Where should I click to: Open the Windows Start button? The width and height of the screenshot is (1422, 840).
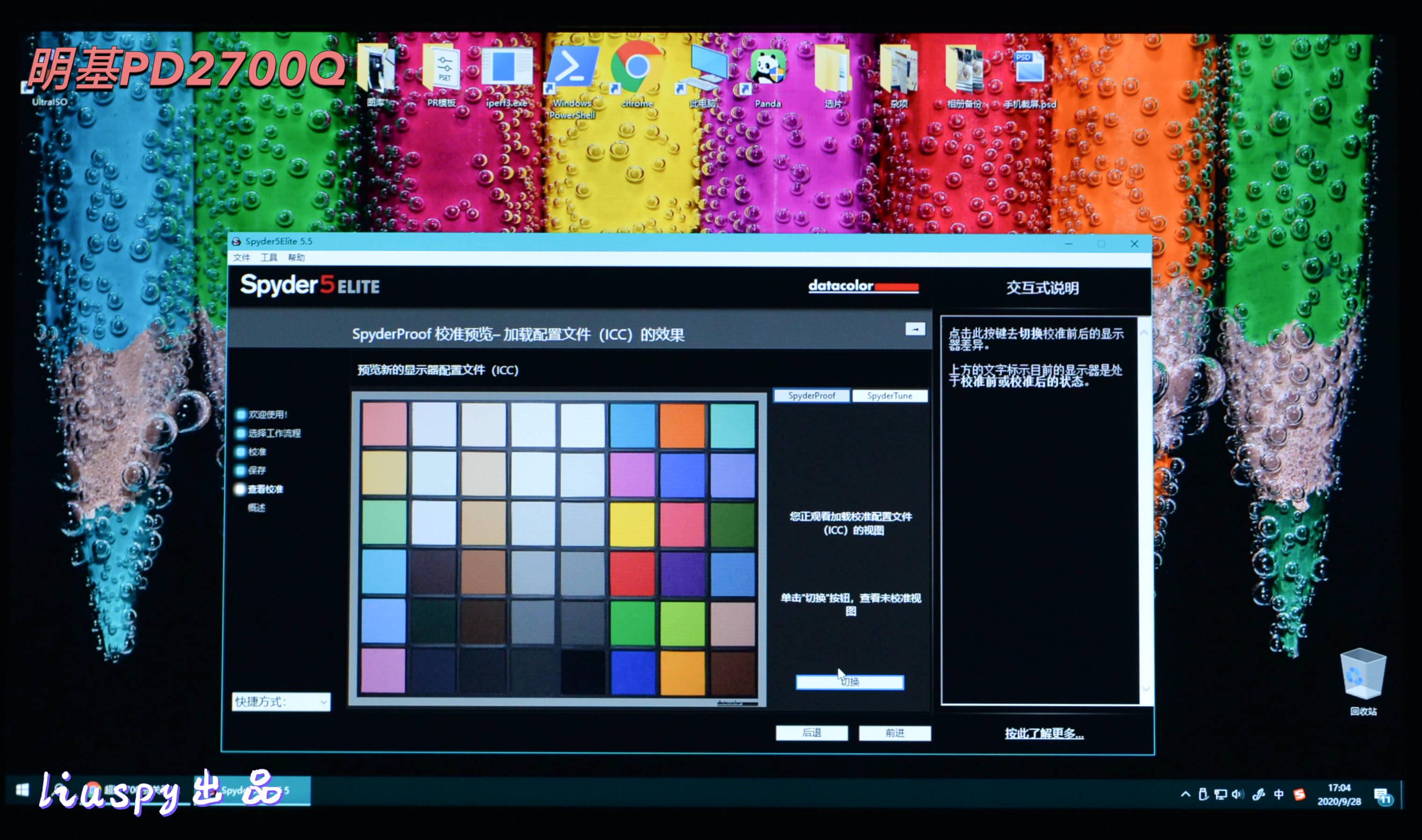coord(22,790)
